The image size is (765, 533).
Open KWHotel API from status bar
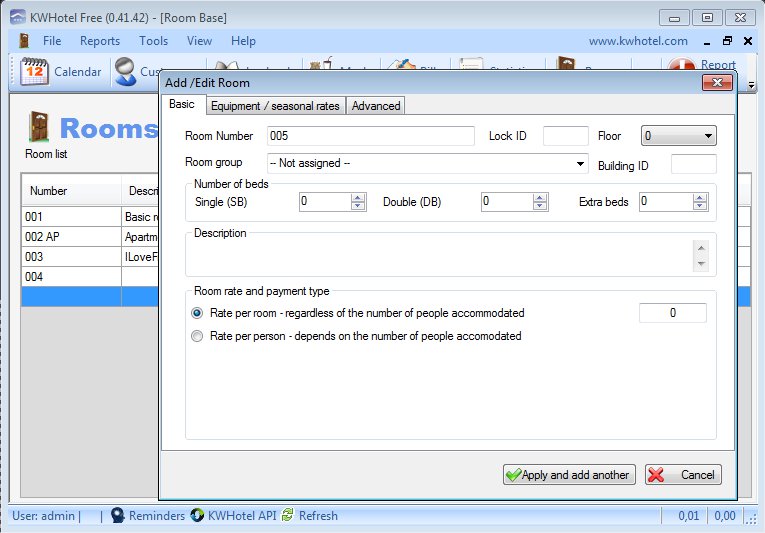[198, 516]
